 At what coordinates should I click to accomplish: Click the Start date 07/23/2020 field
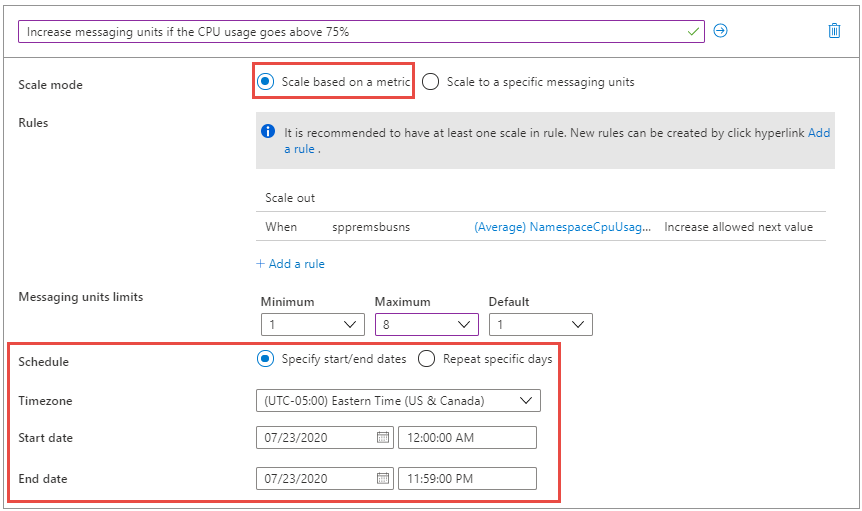(x=315, y=438)
